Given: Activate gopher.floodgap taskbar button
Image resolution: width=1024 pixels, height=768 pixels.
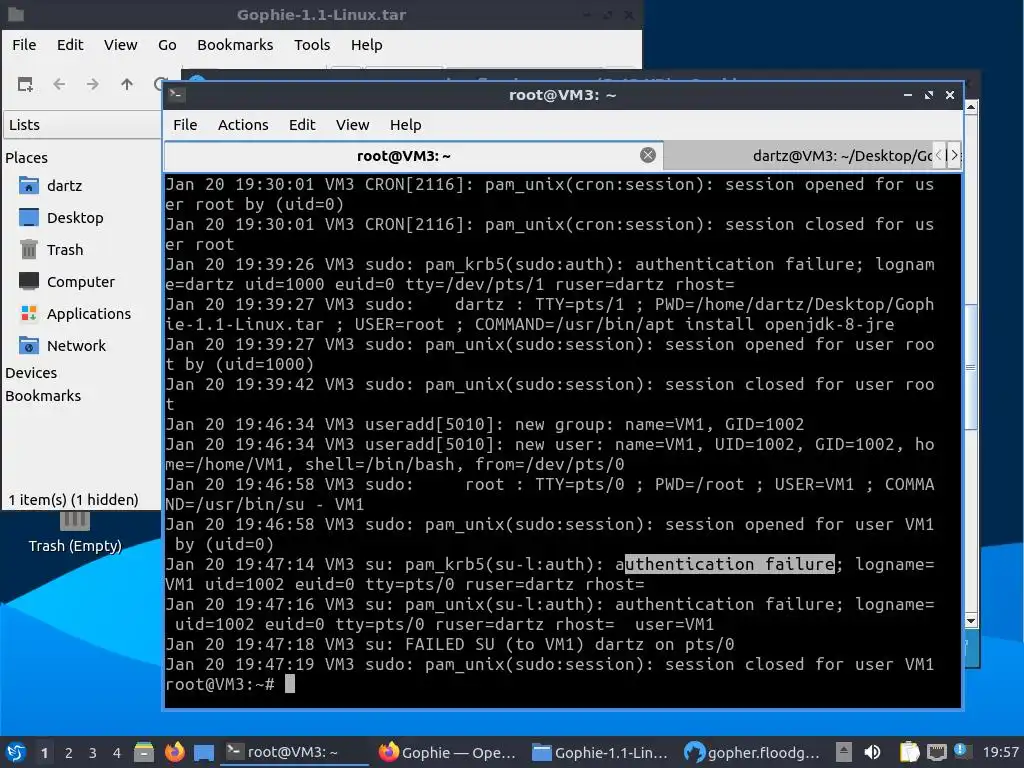Looking at the screenshot, I should (x=752, y=752).
